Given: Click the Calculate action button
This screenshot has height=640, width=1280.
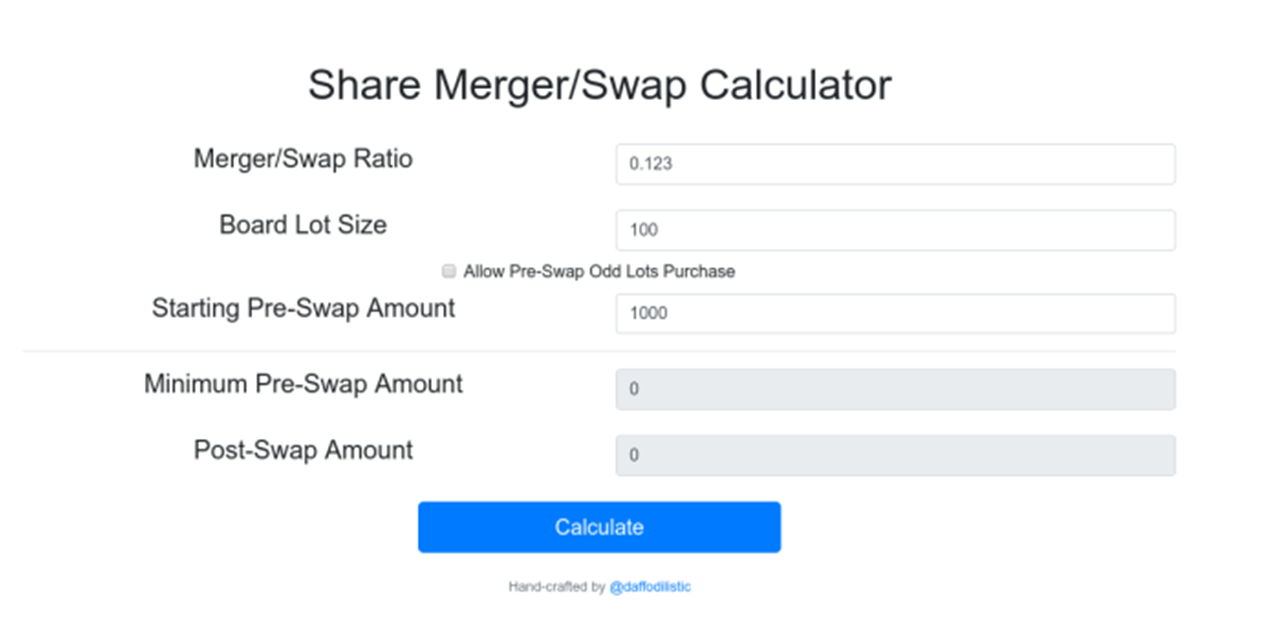Looking at the screenshot, I should click(598, 527).
